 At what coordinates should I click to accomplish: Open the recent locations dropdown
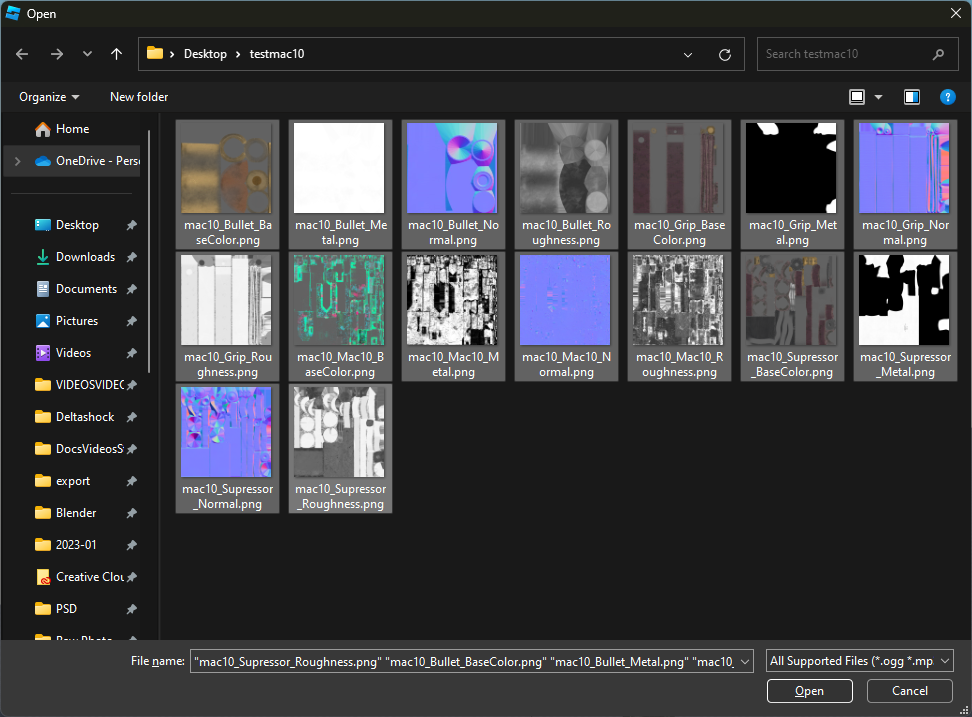87,54
